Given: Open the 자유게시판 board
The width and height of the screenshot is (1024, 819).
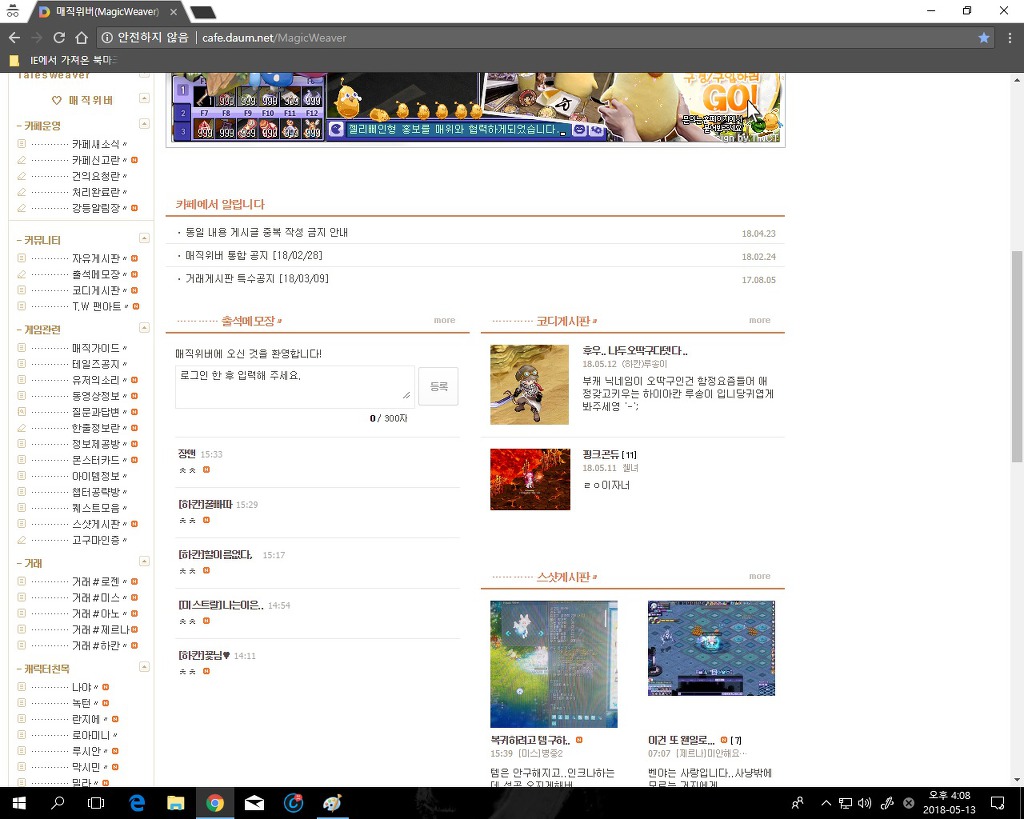Looking at the screenshot, I should click(96, 259).
